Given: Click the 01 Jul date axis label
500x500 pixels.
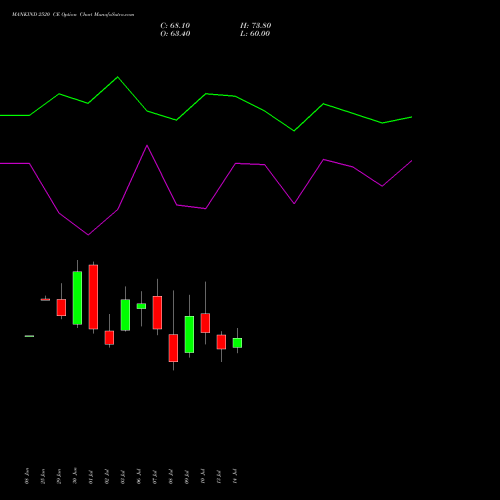Looking at the screenshot, I should [x=91, y=476].
